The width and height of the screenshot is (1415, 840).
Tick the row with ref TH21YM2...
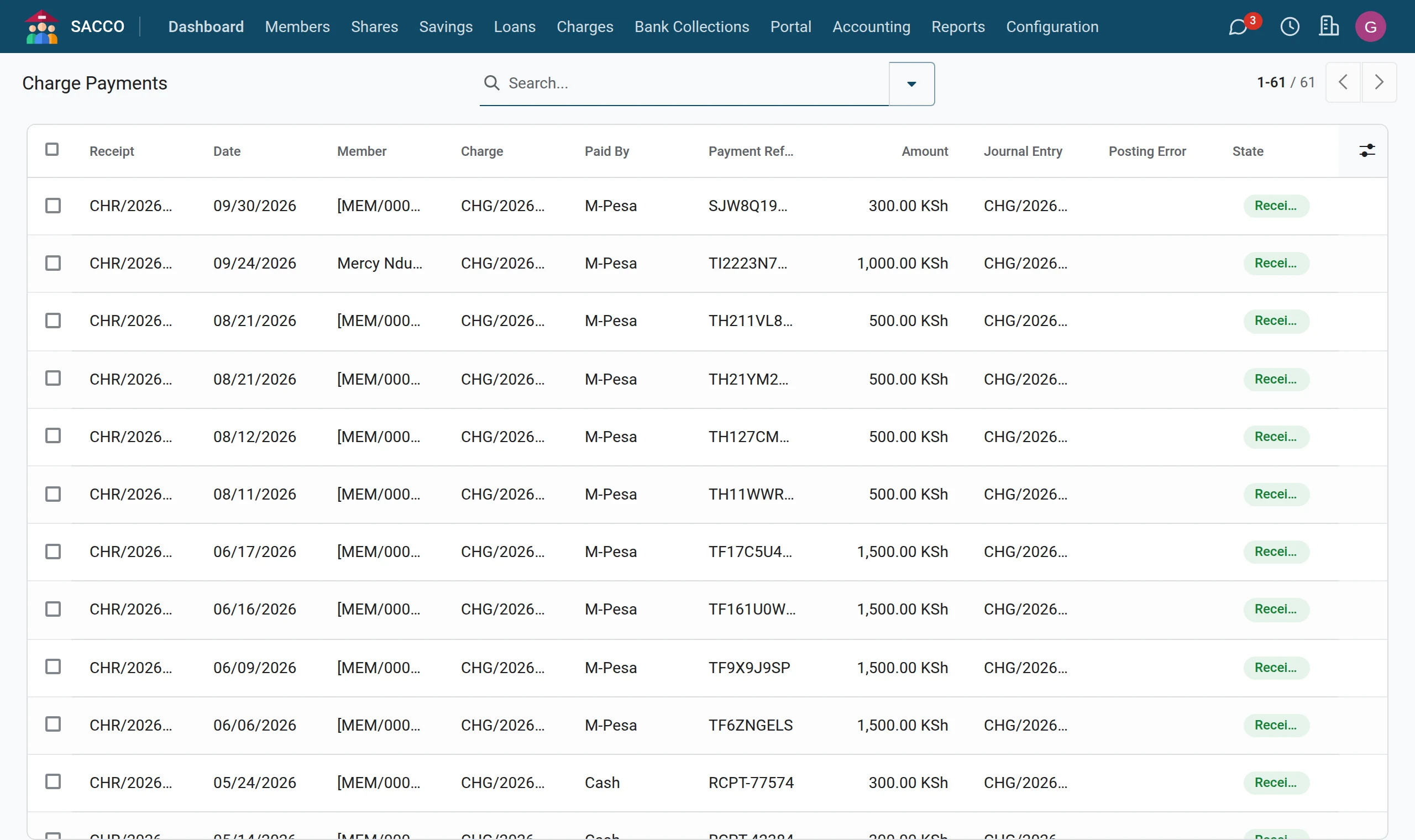(x=53, y=378)
